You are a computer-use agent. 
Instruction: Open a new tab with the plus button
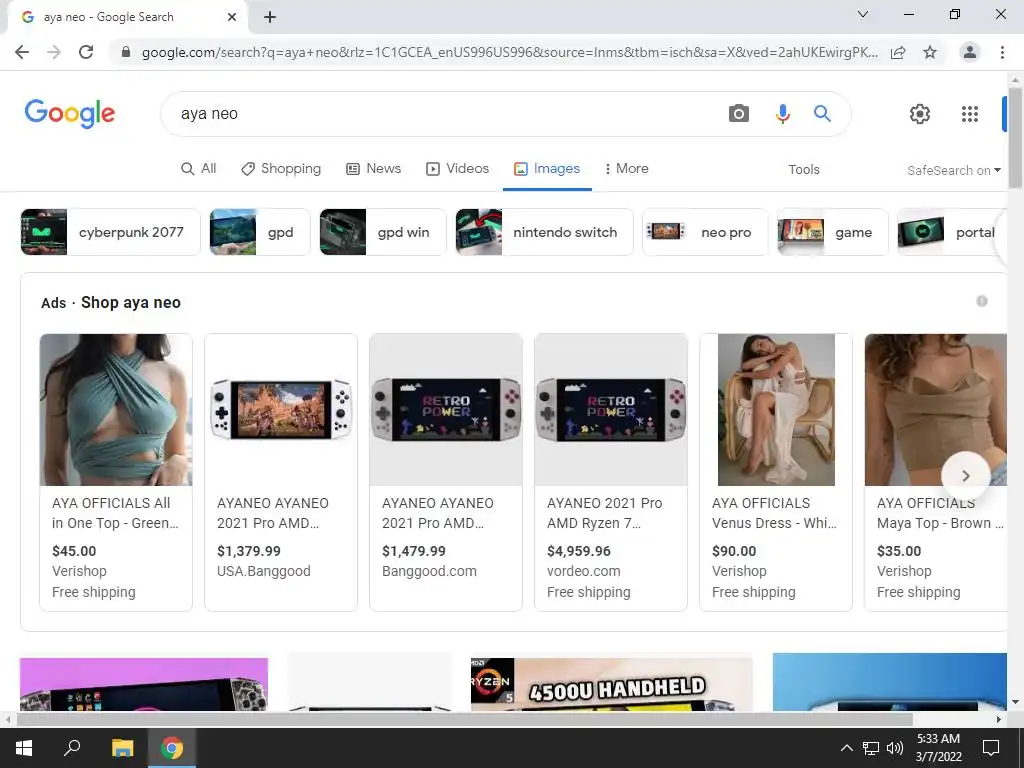270,17
